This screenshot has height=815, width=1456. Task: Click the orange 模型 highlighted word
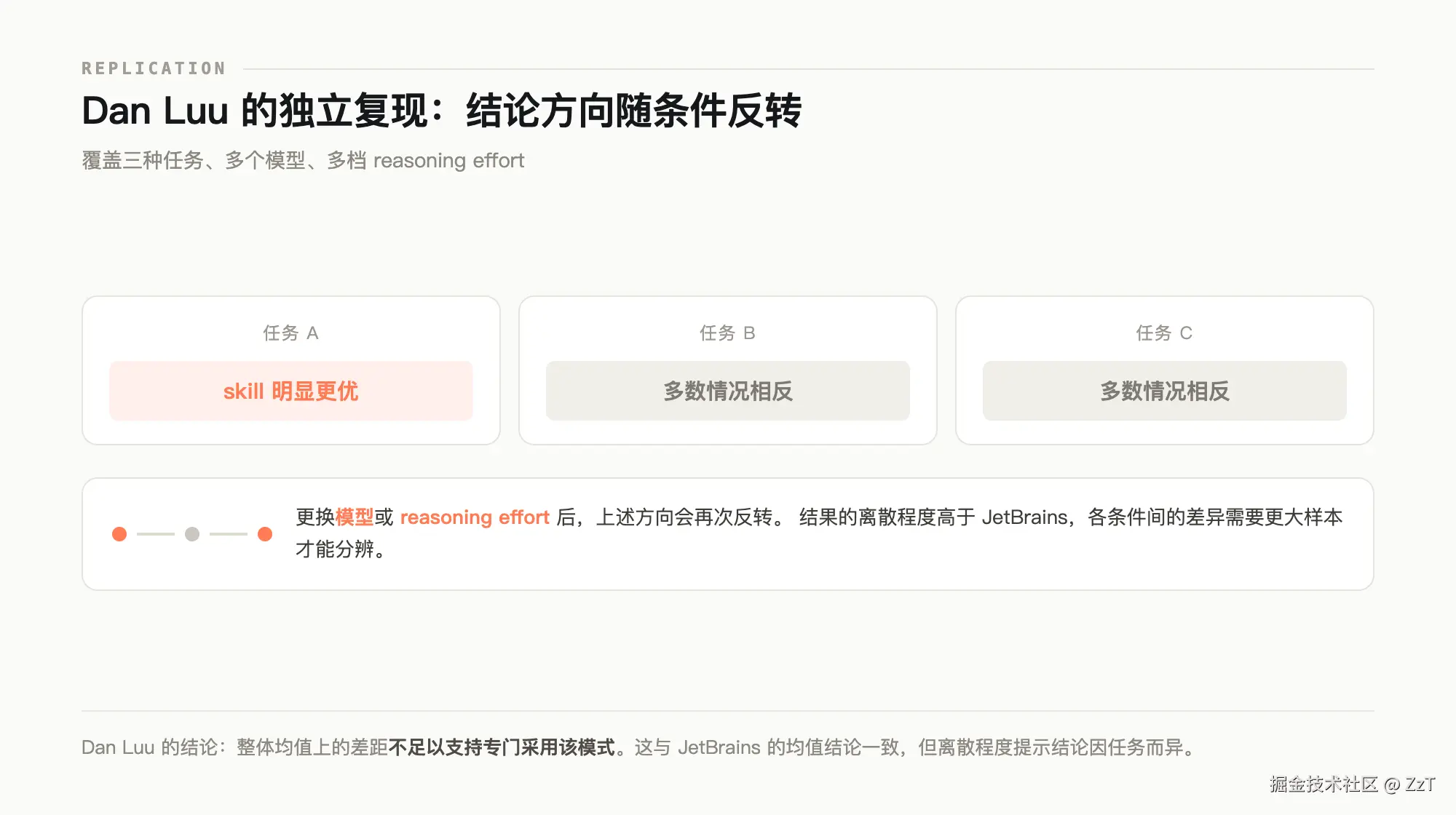coord(355,517)
